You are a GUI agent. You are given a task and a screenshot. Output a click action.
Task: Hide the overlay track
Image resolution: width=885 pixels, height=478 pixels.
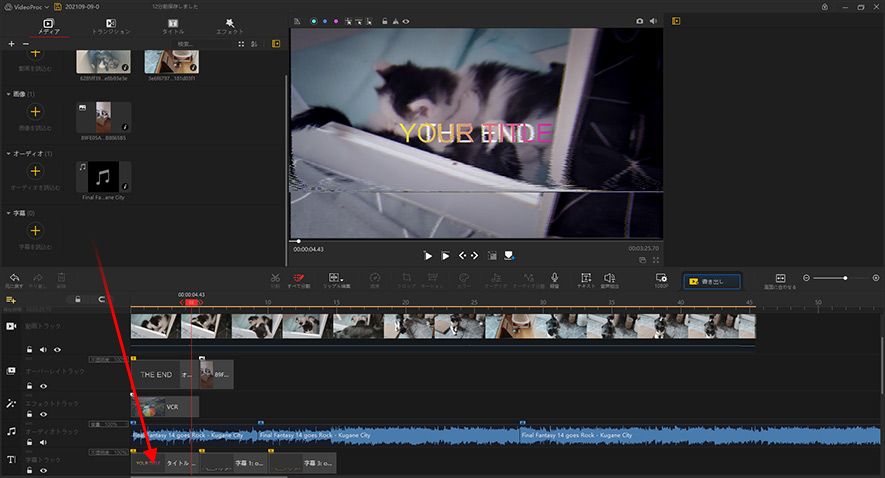[43, 386]
